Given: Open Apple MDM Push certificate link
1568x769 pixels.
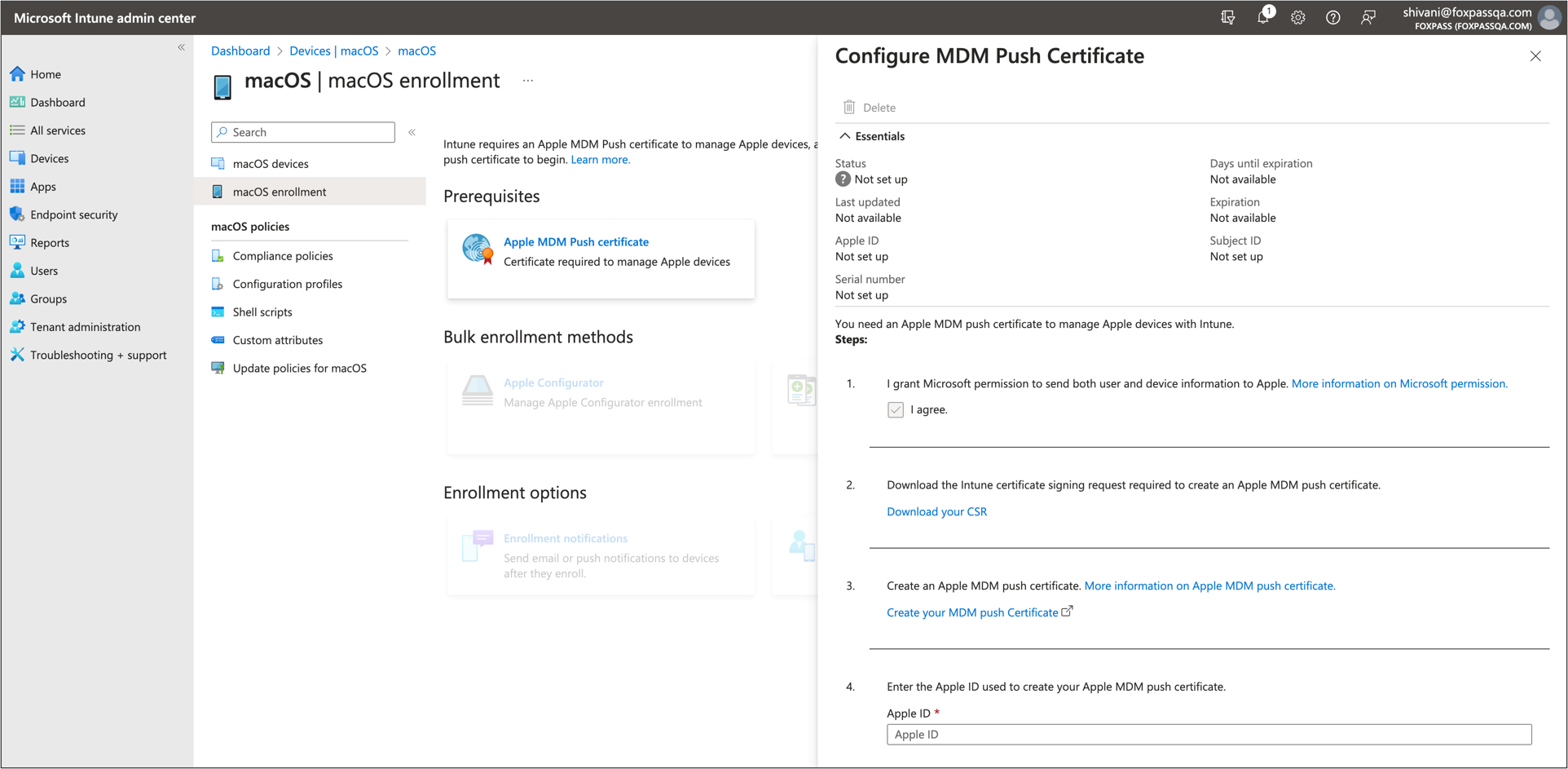Looking at the screenshot, I should point(576,242).
